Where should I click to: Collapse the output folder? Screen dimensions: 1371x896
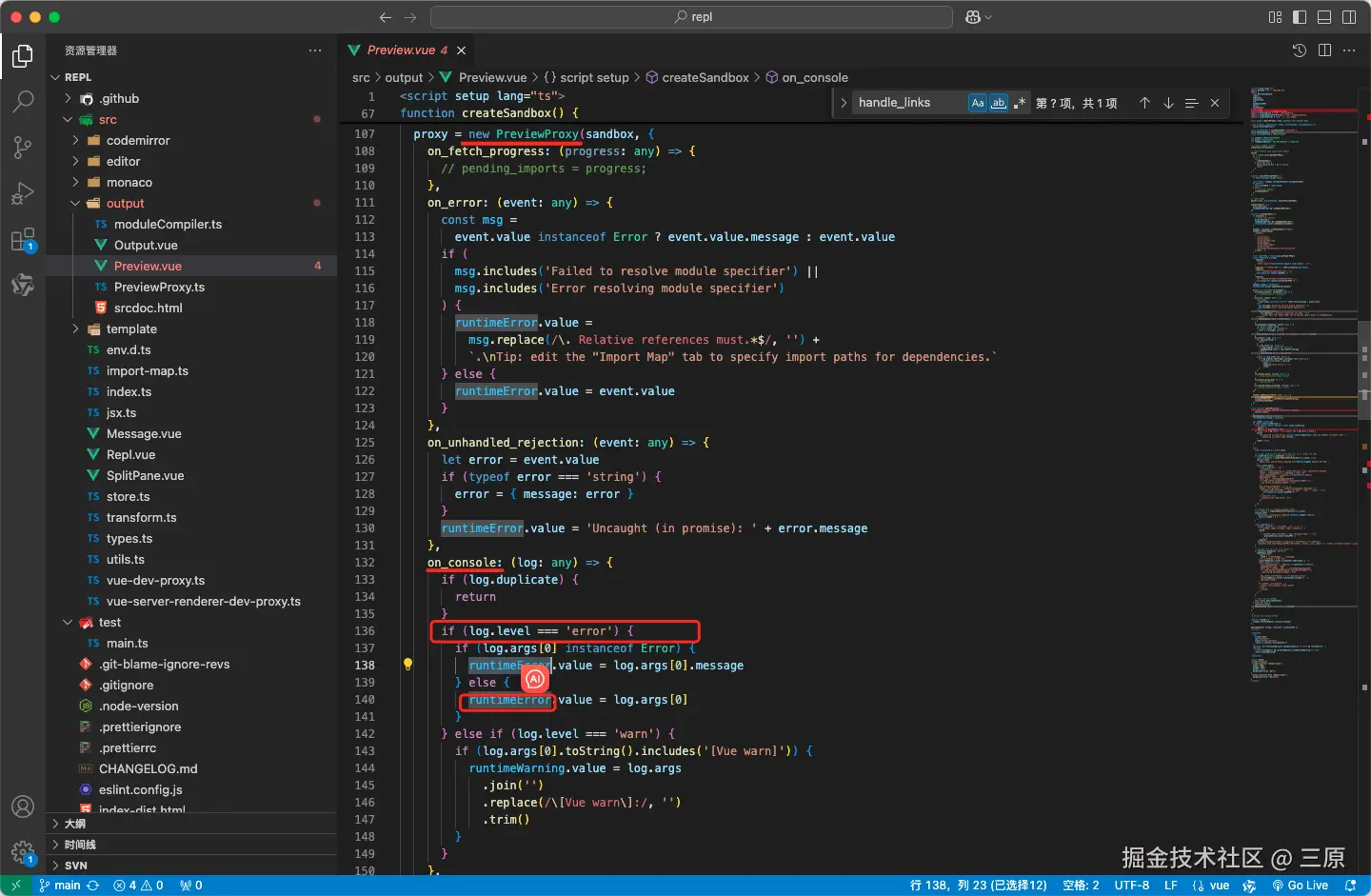click(125, 203)
